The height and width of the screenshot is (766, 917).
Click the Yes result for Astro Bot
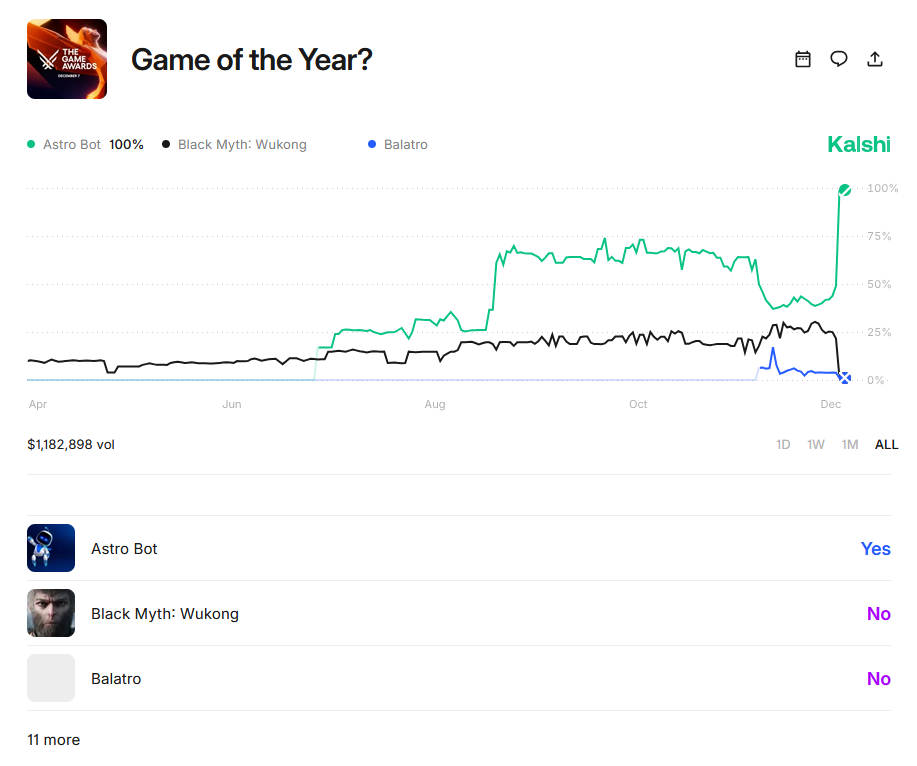tap(875, 548)
